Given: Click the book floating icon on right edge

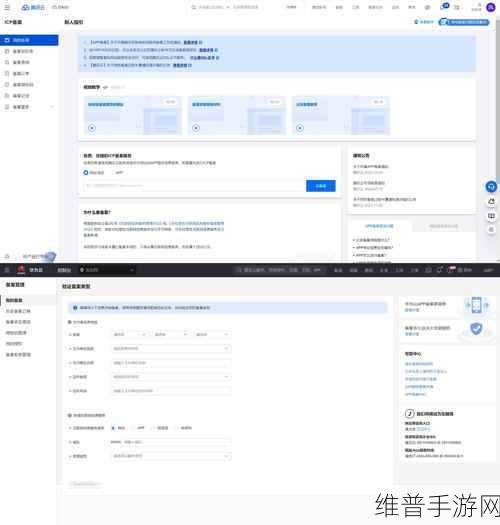Looking at the screenshot, I should pyautogui.click(x=491, y=216).
